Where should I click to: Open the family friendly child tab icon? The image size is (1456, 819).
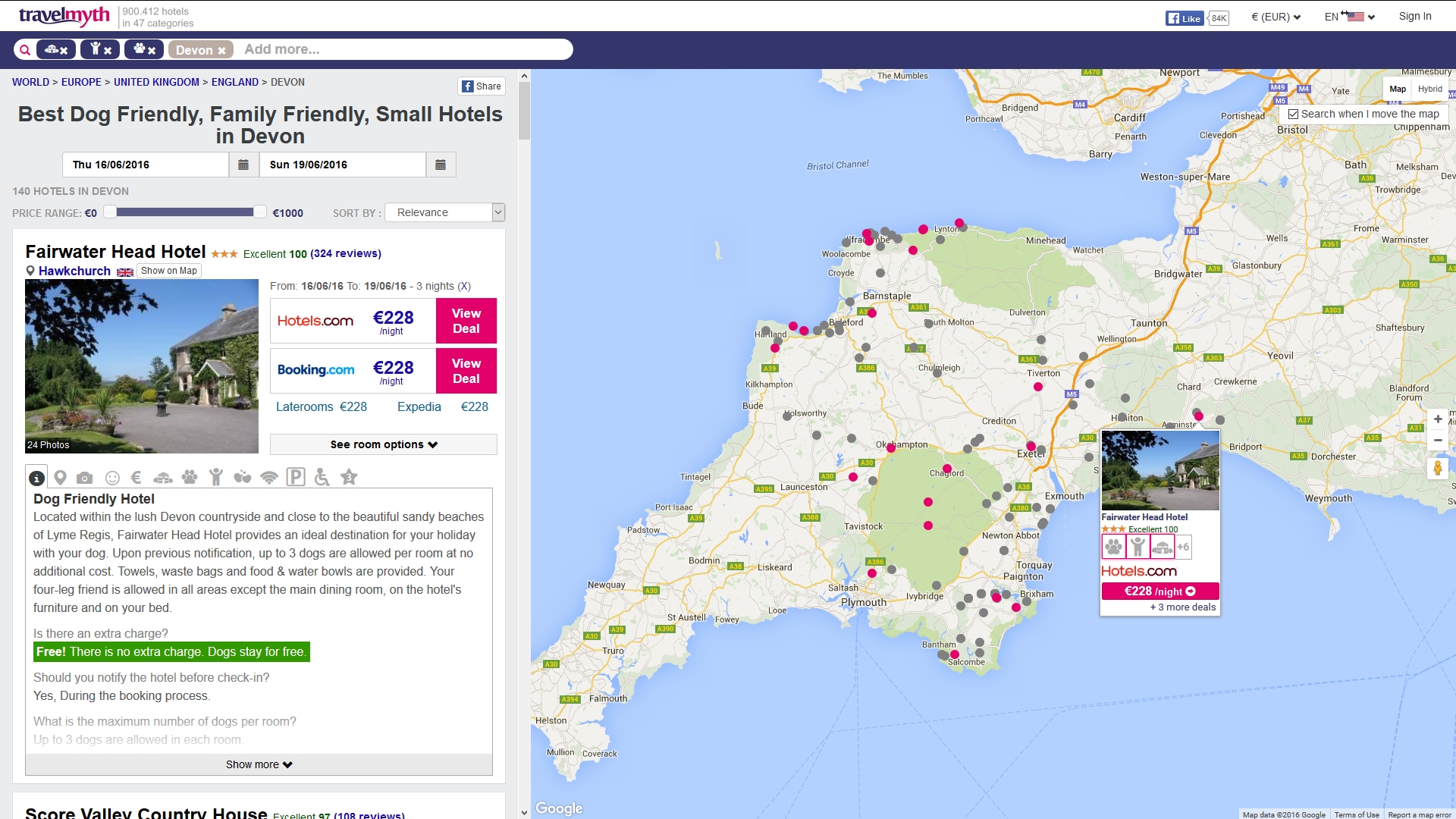[216, 478]
